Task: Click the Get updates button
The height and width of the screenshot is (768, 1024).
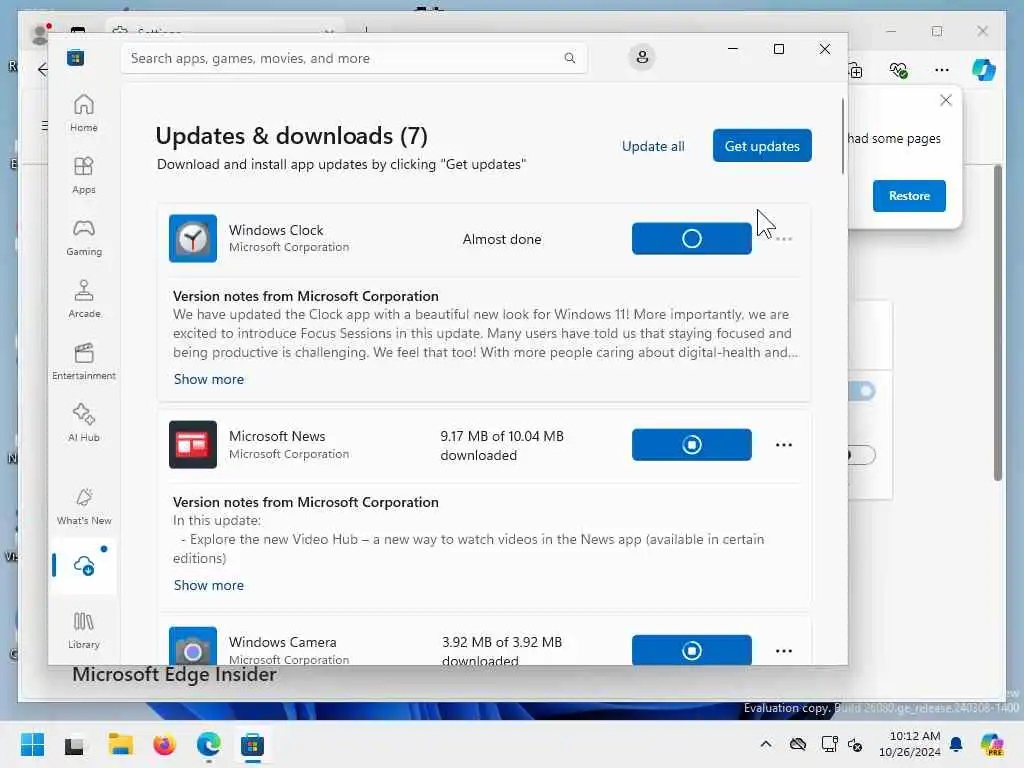Action: [762, 146]
